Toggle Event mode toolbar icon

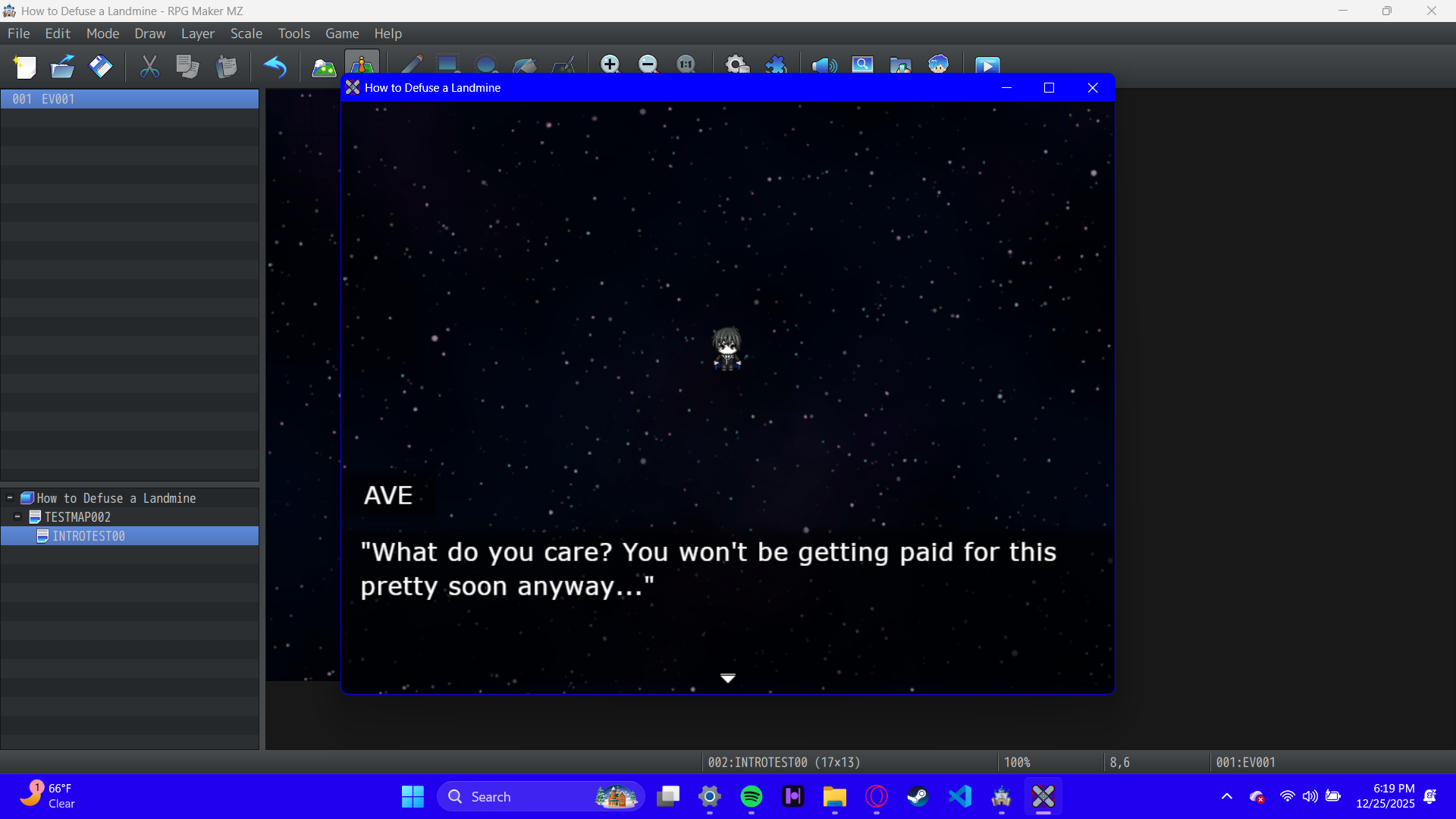click(x=362, y=64)
